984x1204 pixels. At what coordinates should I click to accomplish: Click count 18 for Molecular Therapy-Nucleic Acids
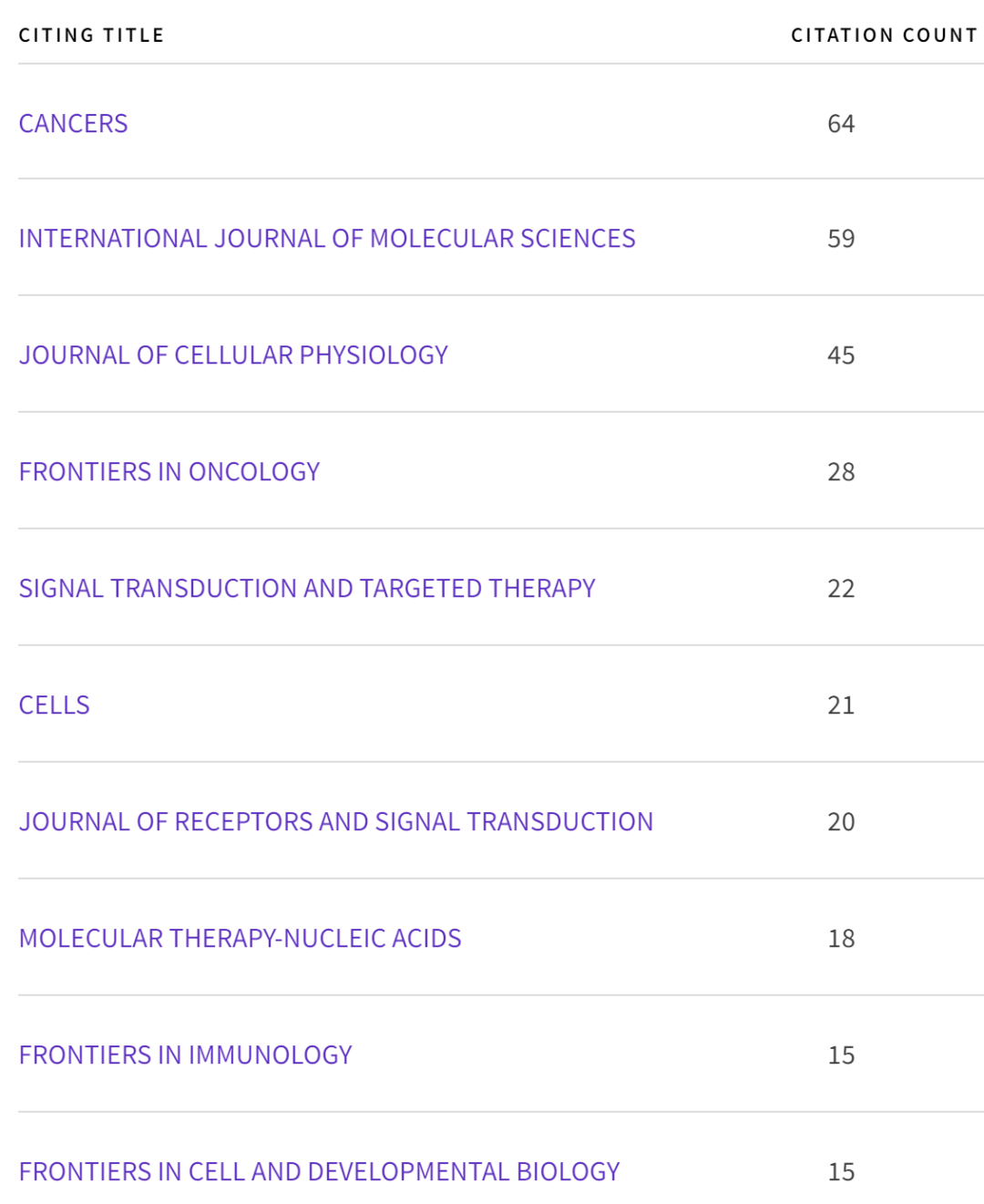(841, 938)
